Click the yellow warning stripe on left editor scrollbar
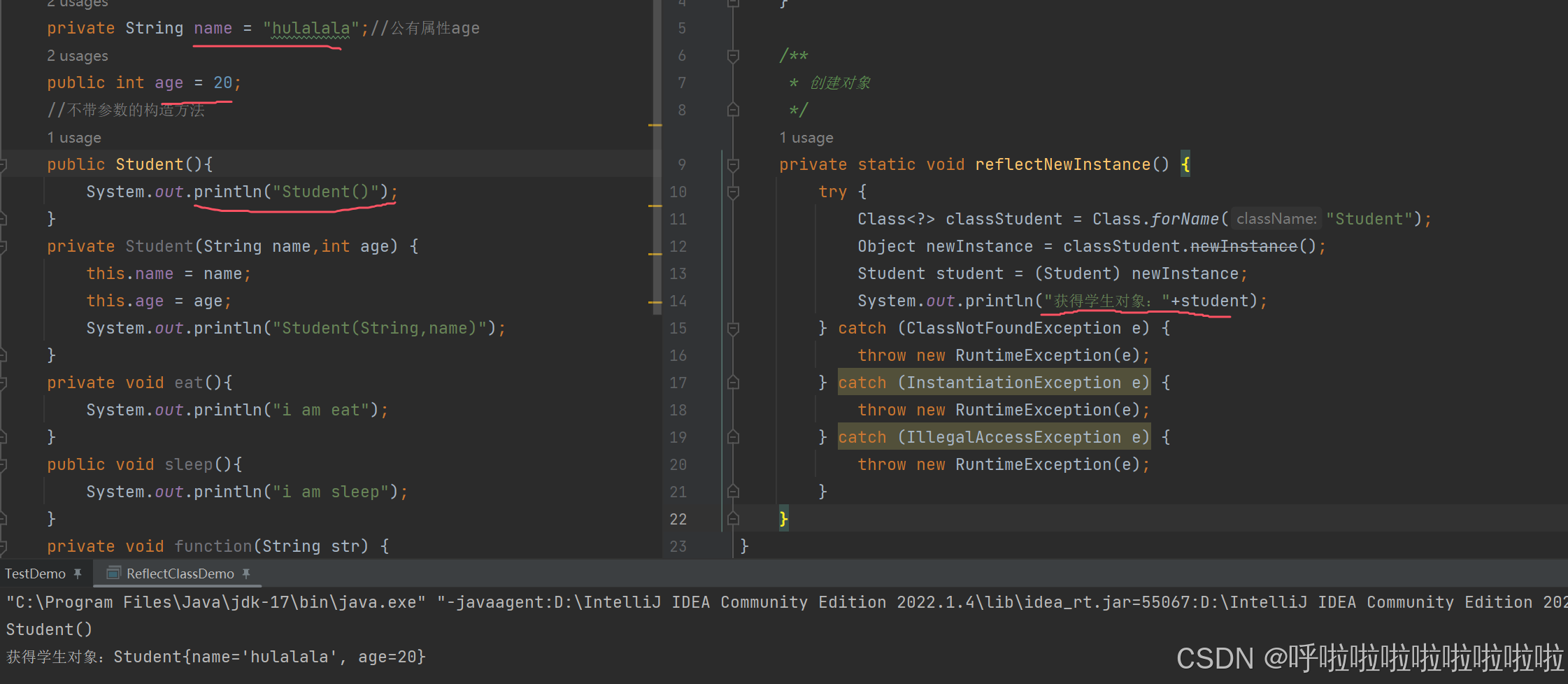This screenshot has height=684, width=1568. [655, 127]
